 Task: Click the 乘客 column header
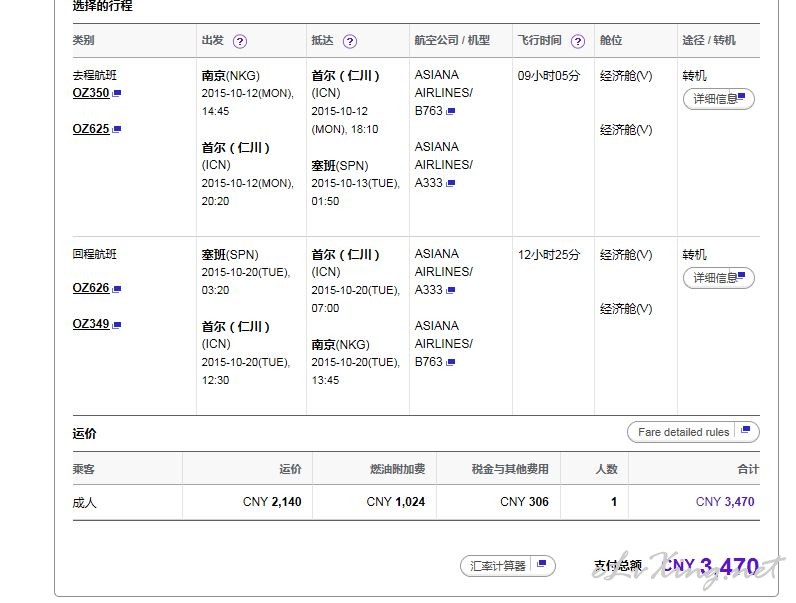point(83,469)
